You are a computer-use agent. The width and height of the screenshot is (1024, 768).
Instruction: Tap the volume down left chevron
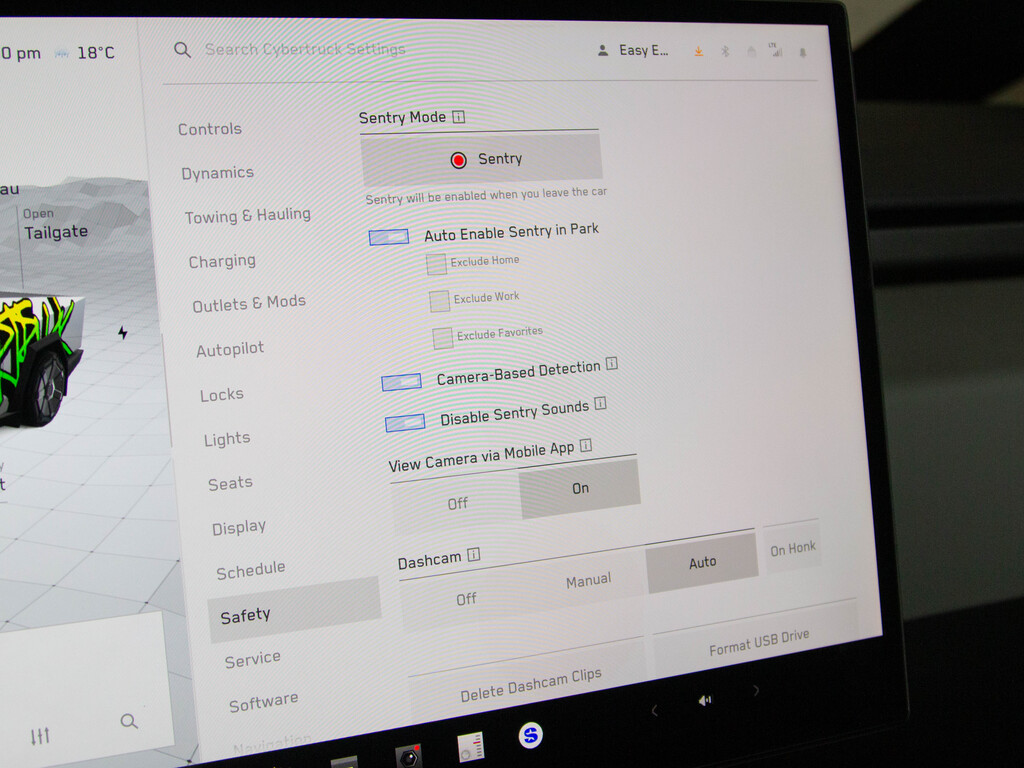click(x=655, y=711)
